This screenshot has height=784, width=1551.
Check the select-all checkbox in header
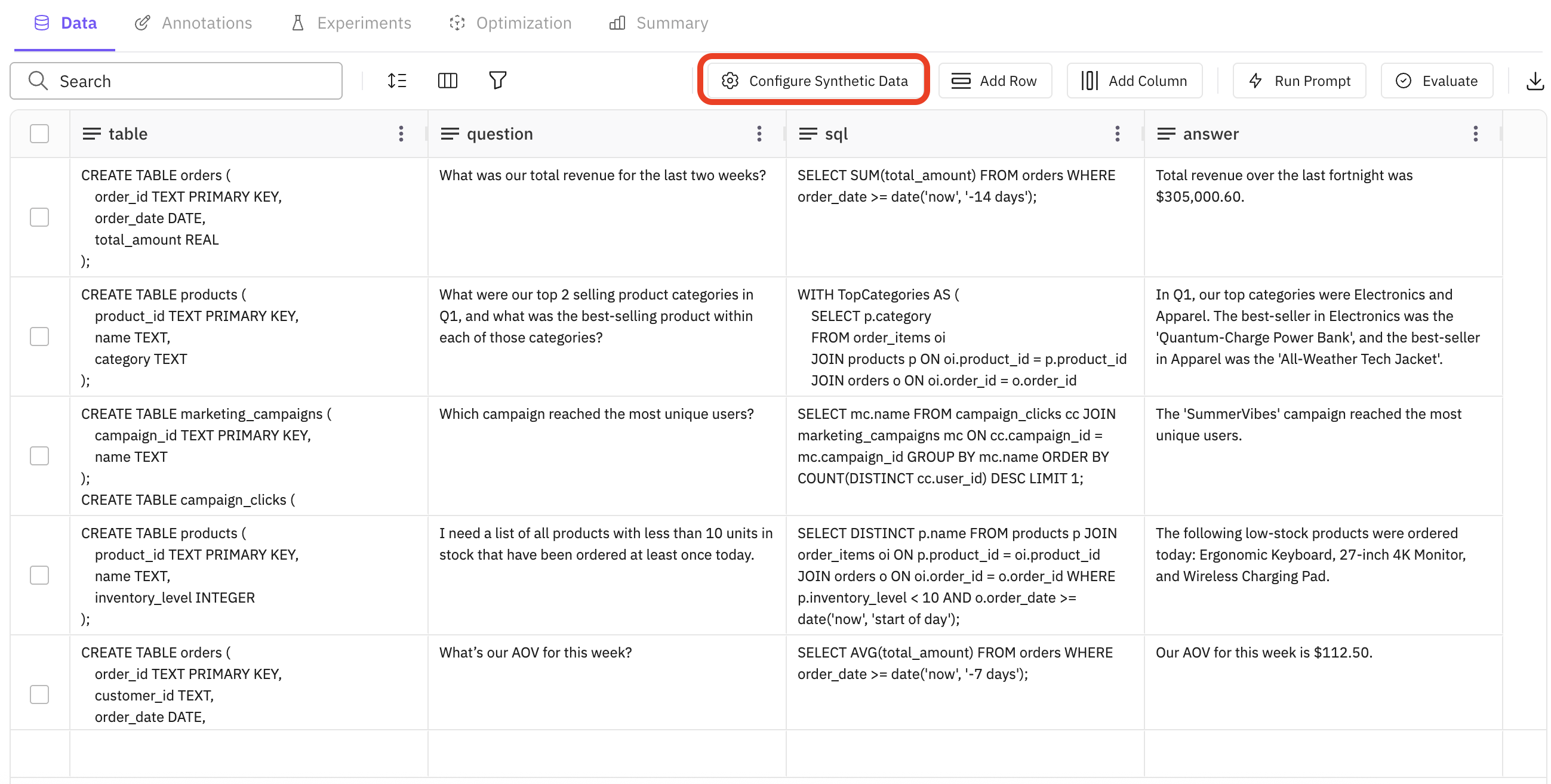pos(39,134)
